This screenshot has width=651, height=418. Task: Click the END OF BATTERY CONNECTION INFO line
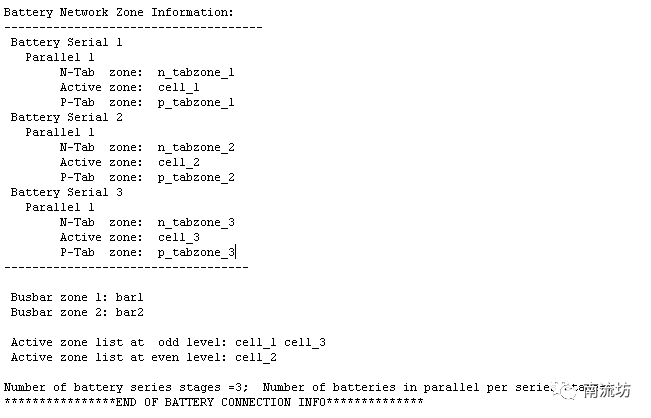click(x=213, y=402)
